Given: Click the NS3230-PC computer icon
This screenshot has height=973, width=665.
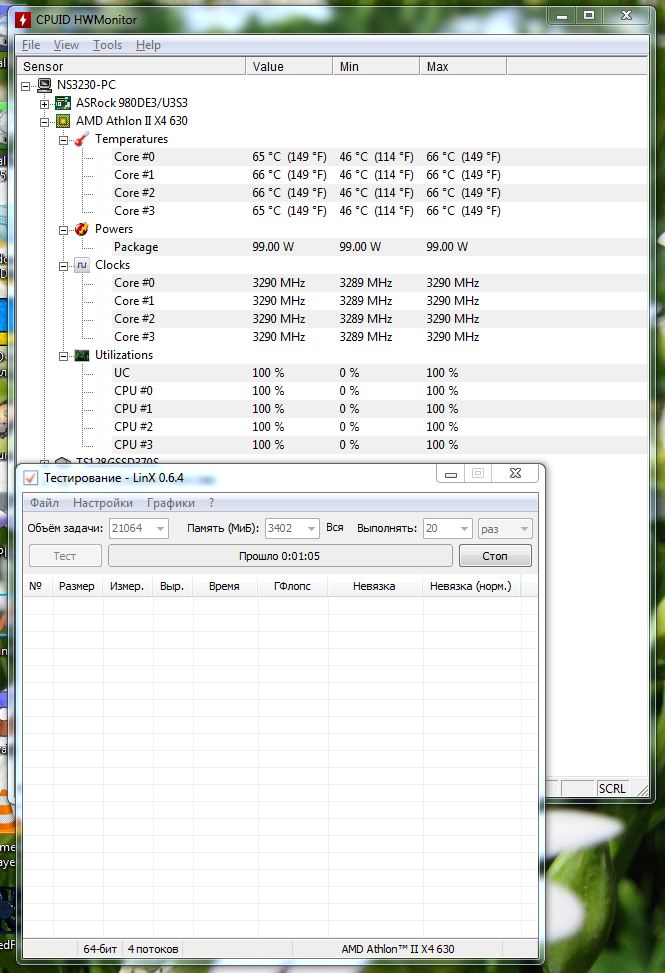Looking at the screenshot, I should tap(44, 85).
